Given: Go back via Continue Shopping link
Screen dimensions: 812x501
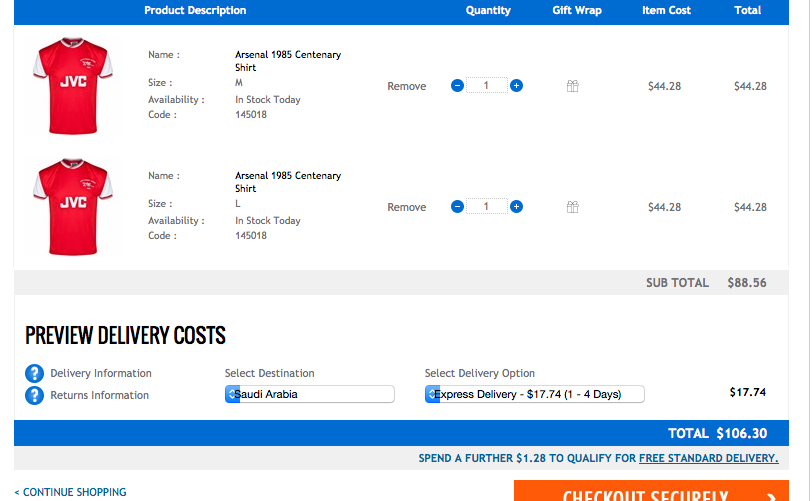Looking at the screenshot, I should pos(70,492).
